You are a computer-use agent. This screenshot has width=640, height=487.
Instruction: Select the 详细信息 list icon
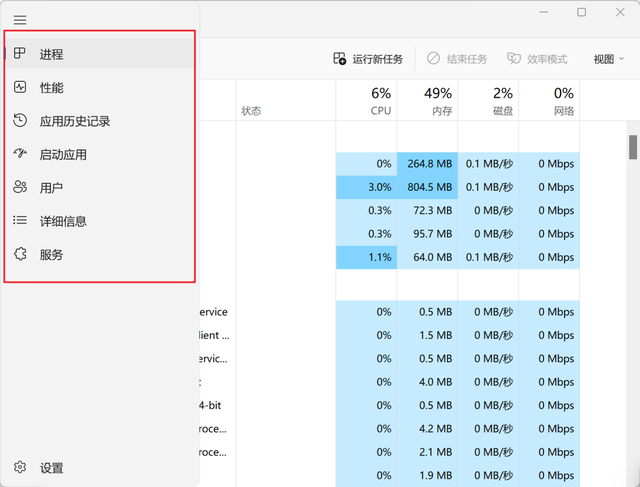point(20,220)
